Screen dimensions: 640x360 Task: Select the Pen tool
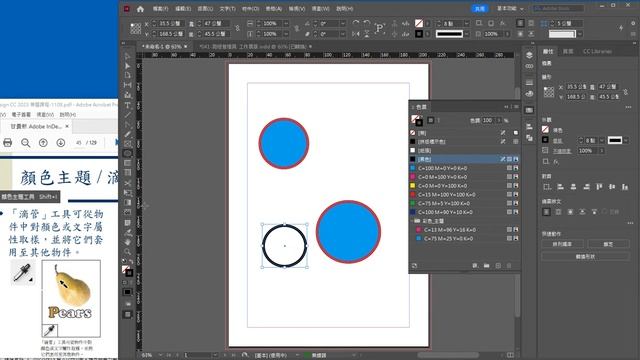pyautogui.click(x=127, y=124)
